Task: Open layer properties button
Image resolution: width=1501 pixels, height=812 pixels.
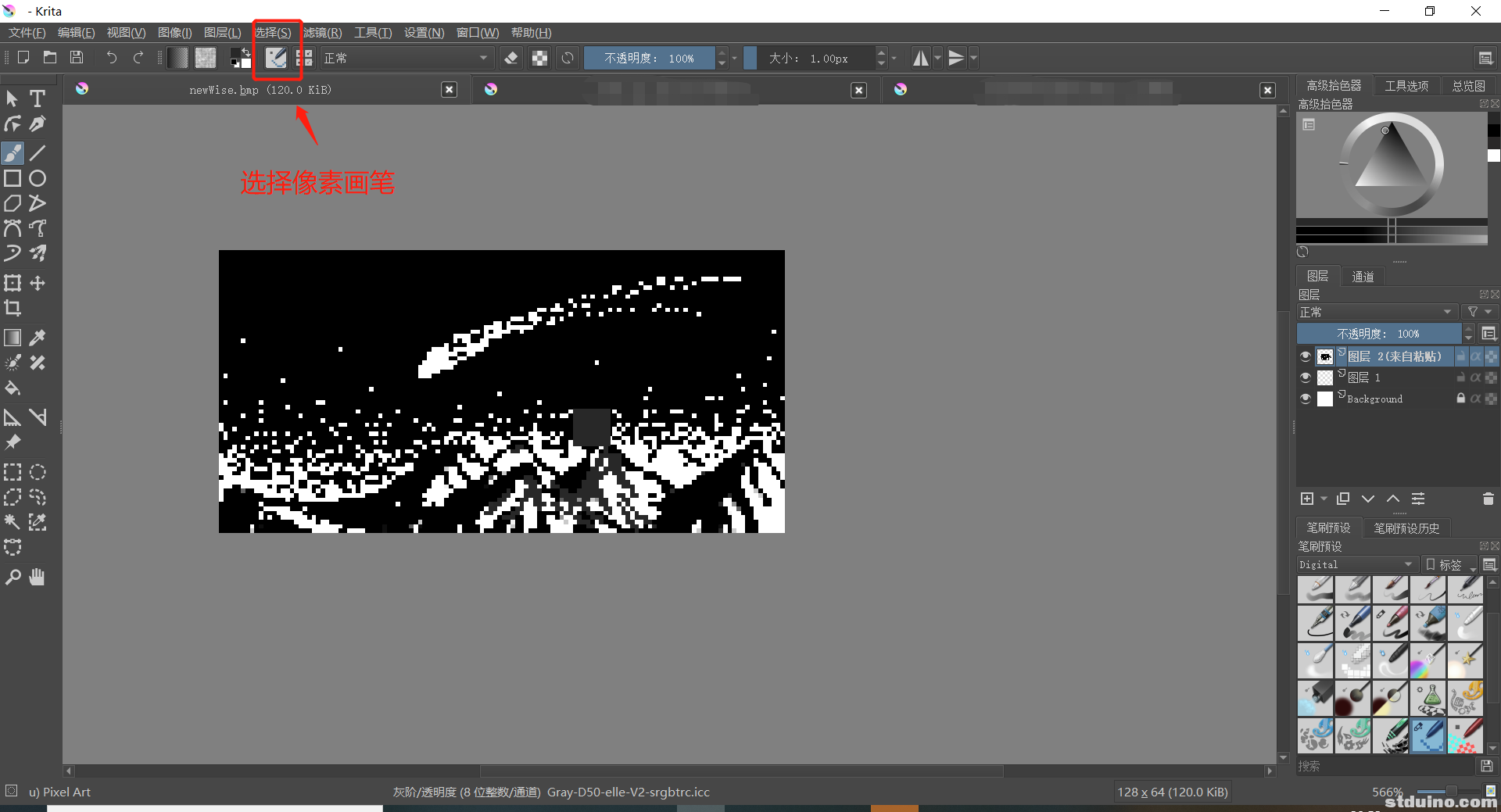Action: click(1418, 499)
